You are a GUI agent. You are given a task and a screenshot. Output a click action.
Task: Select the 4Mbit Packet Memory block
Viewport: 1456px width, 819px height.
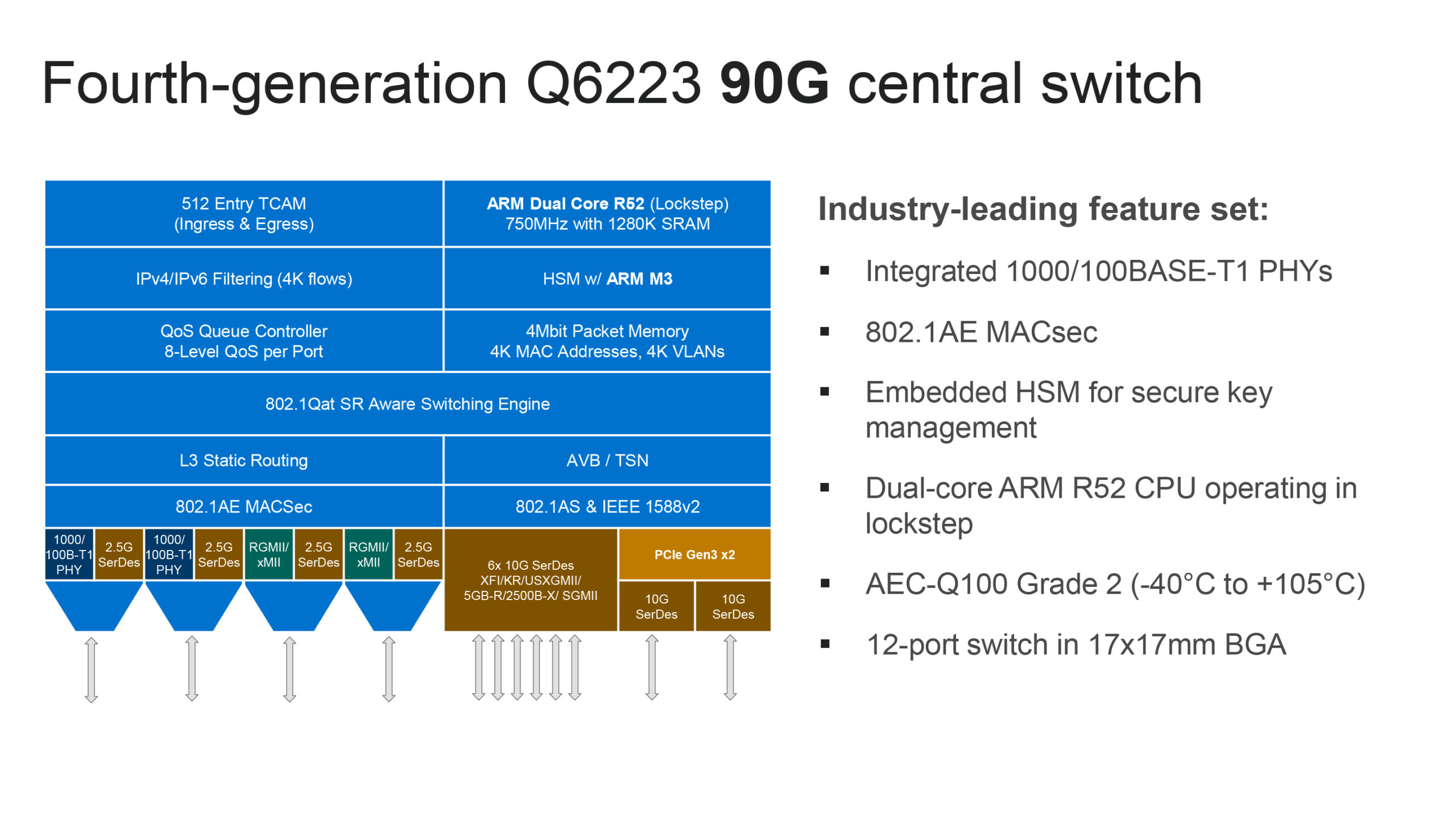(x=607, y=341)
